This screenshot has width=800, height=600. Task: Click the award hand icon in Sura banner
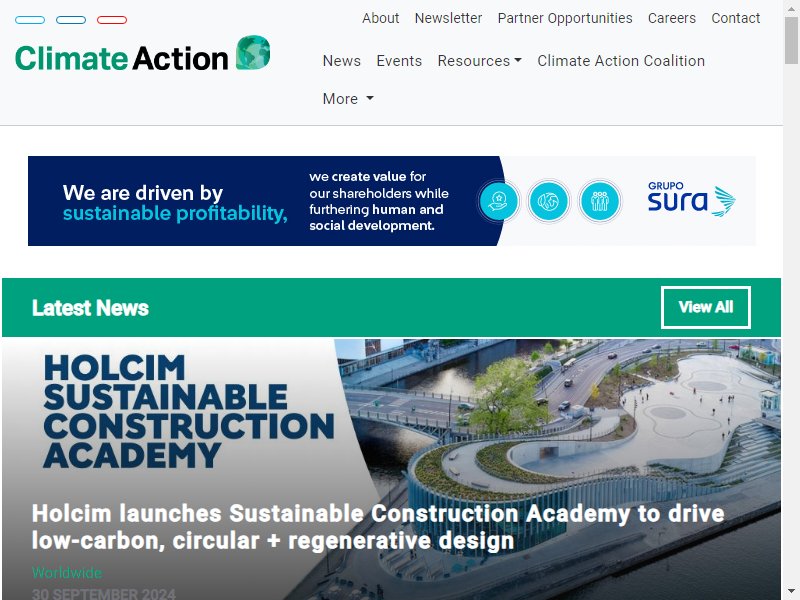(x=498, y=201)
